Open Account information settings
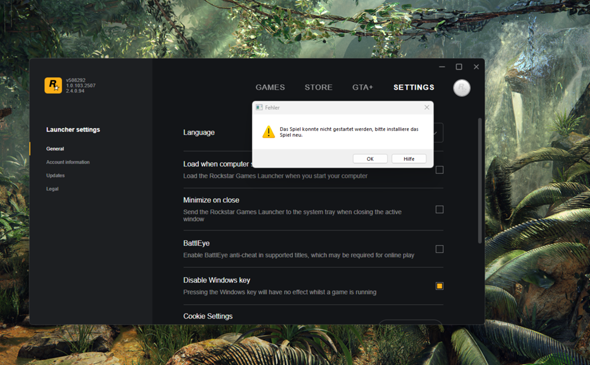 (68, 162)
